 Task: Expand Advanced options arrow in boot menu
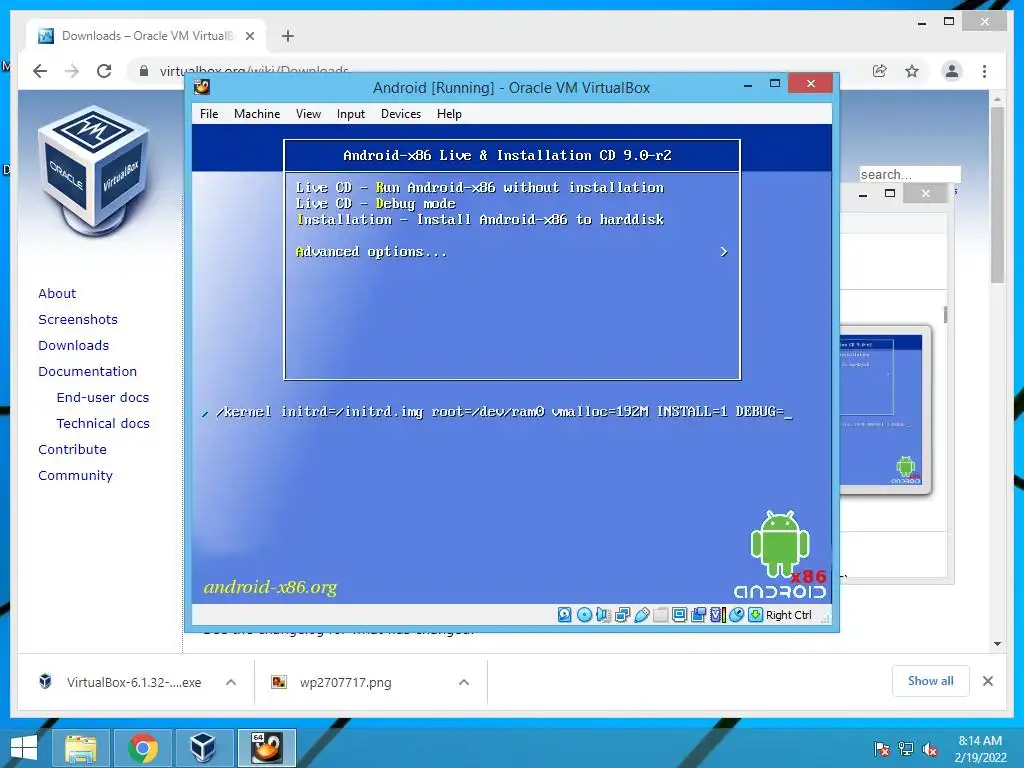pos(724,251)
